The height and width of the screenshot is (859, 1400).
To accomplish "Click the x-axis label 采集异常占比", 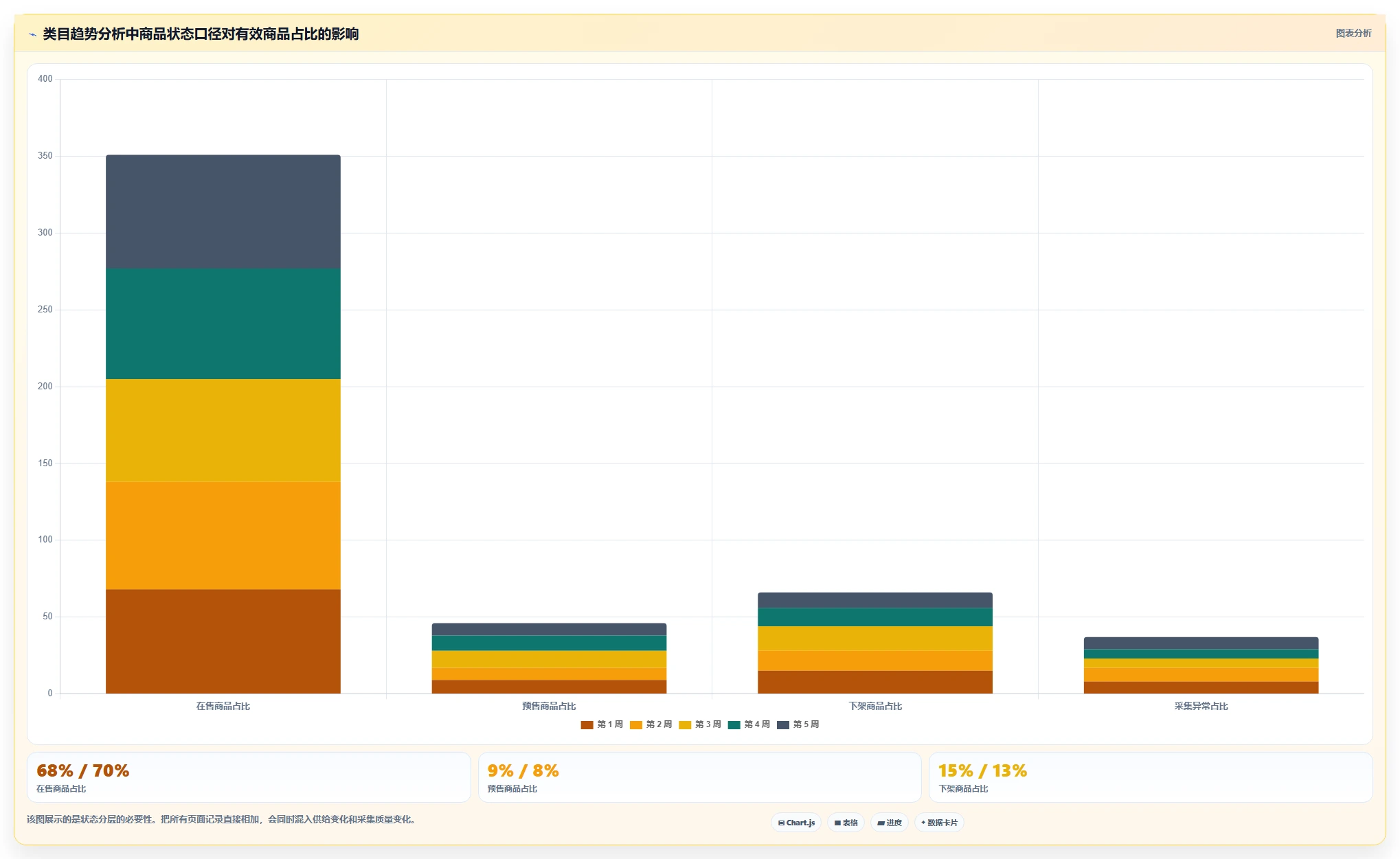I will point(1201,706).
